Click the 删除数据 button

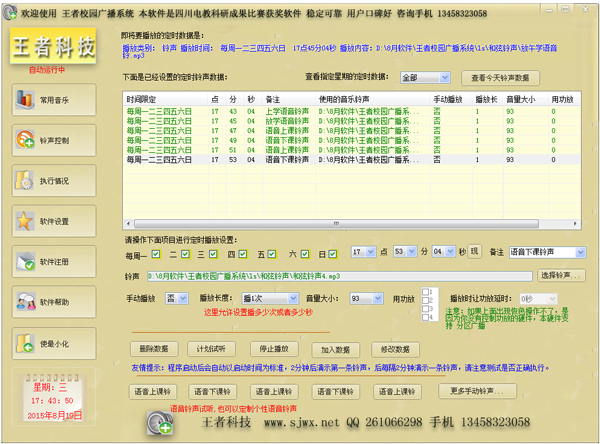click(154, 349)
